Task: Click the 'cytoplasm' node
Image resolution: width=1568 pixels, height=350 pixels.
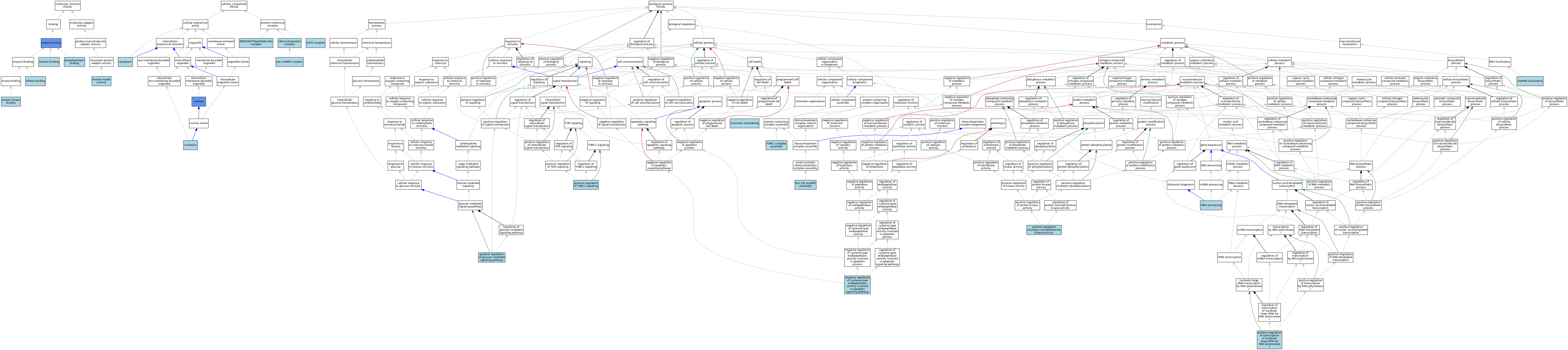Action: [x=125, y=62]
